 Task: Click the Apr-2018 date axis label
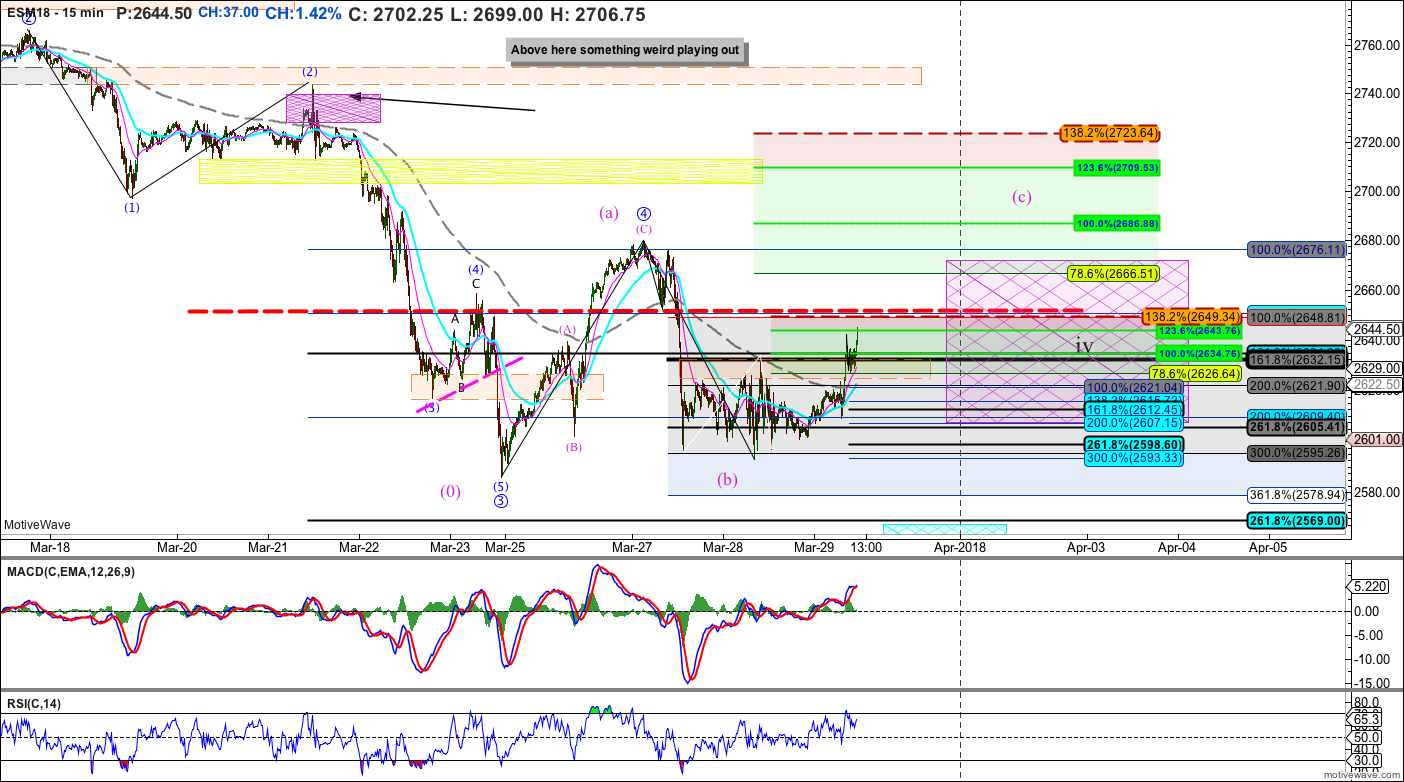(961, 548)
